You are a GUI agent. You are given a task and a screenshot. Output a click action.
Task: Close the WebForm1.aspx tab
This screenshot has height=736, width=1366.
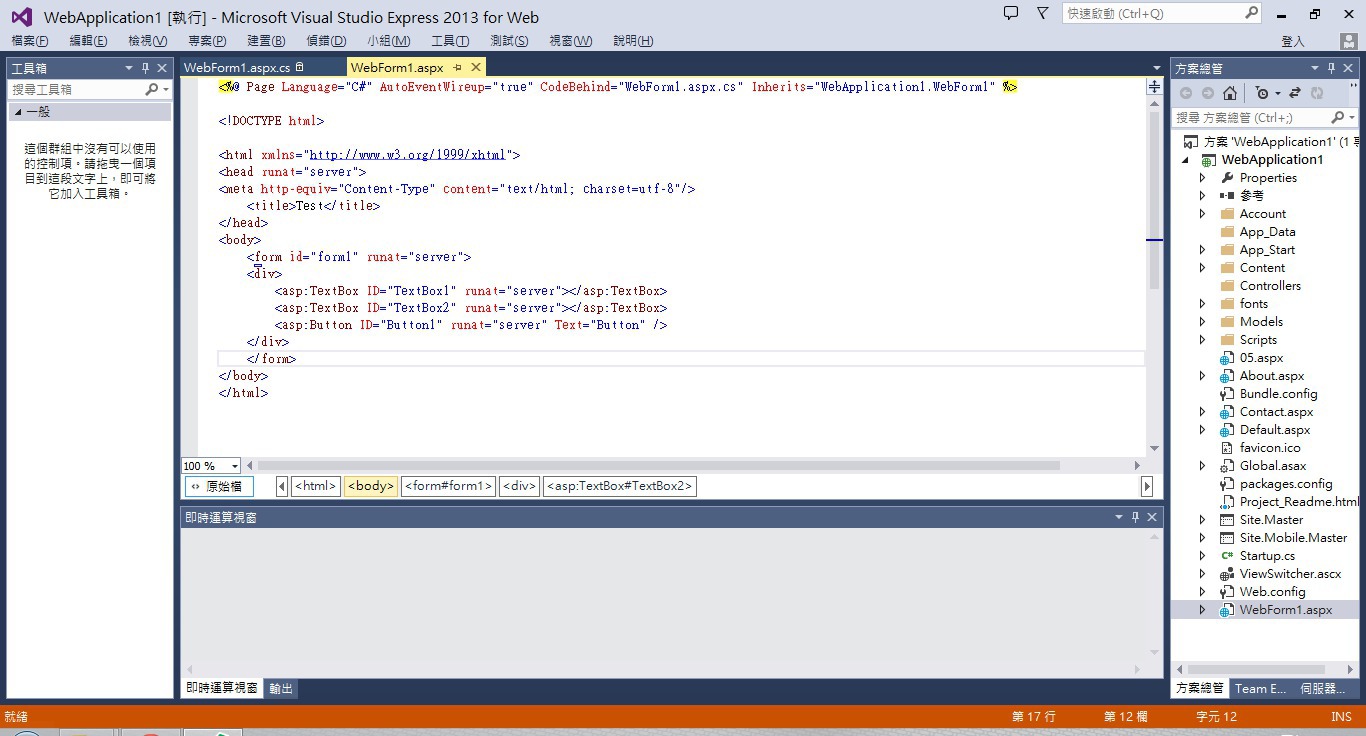pyautogui.click(x=476, y=67)
